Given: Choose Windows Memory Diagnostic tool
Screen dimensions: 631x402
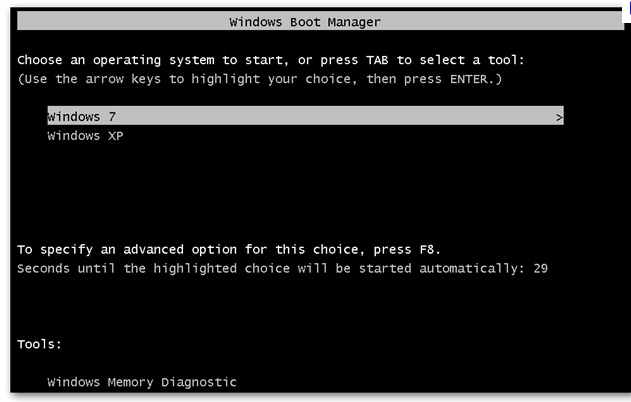Looking at the screenshot, I should pyautogui.click(x=142, y=382).
